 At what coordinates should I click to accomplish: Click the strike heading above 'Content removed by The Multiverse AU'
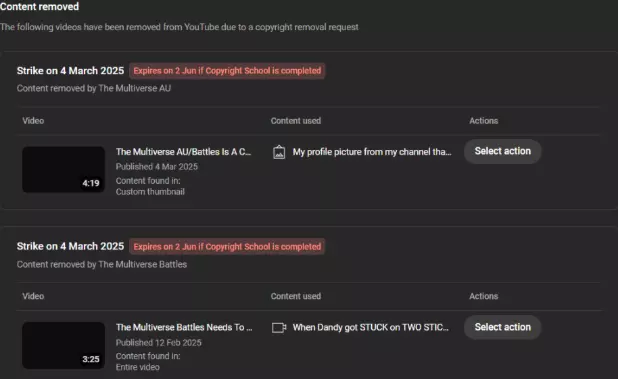tap(70, 71)
